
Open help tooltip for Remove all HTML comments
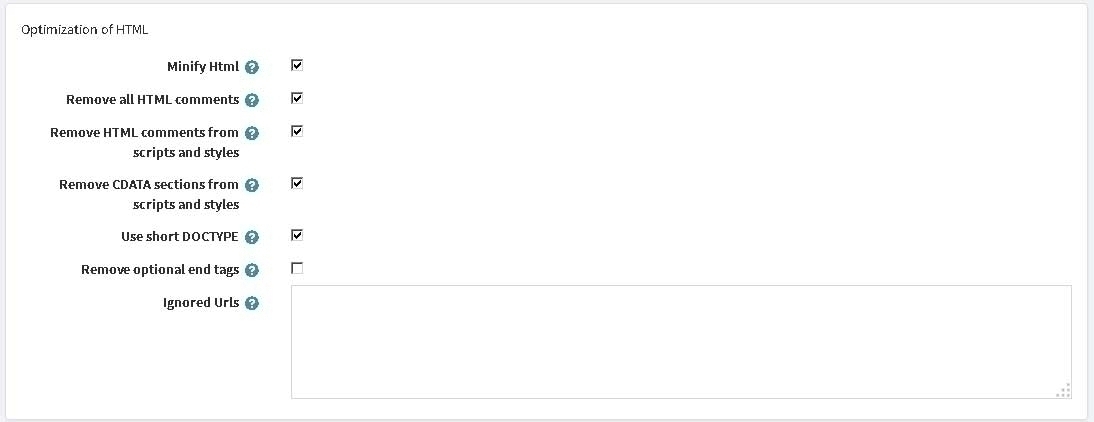click(x=253, y=100)
